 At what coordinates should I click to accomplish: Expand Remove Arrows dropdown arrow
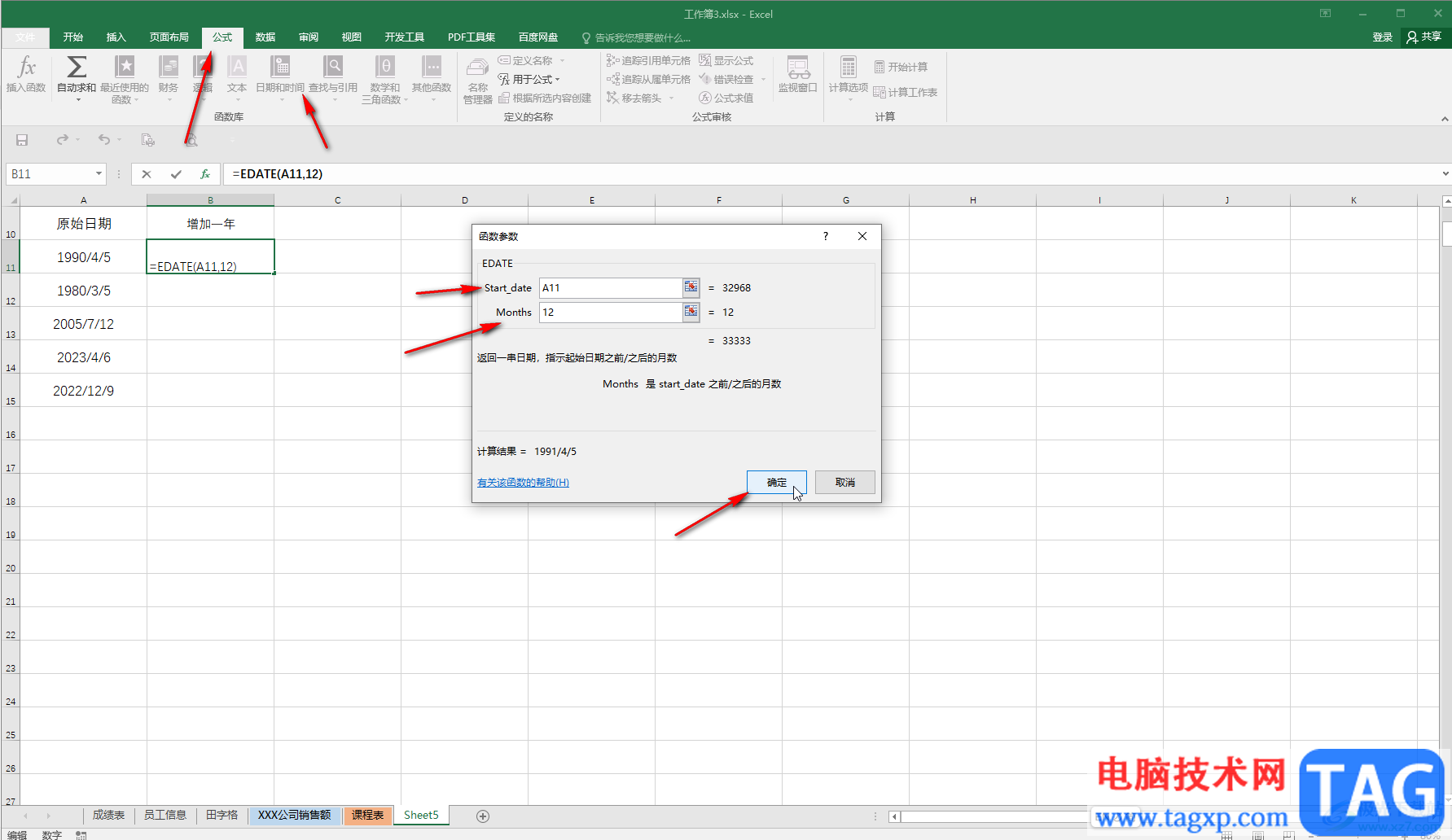[x=672, y=98]
